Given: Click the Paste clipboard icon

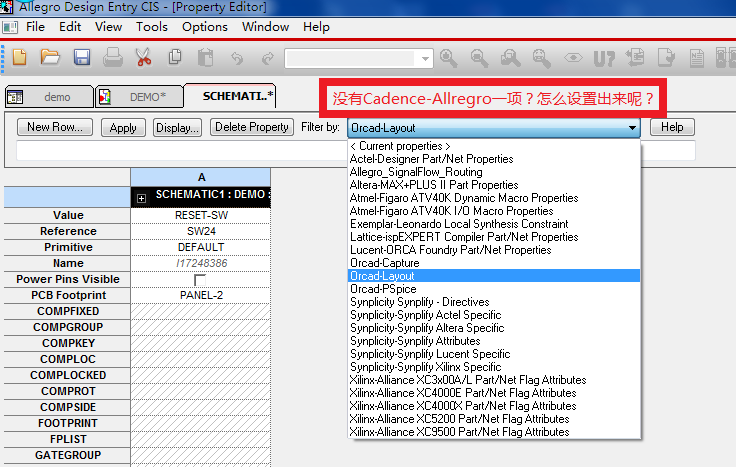Looking at the screenshot, I should coord(206,58).
